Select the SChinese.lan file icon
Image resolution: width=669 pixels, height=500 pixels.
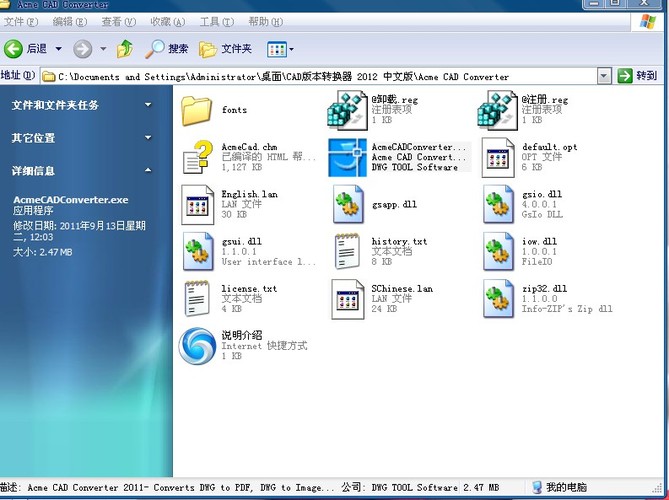point(348,299)
